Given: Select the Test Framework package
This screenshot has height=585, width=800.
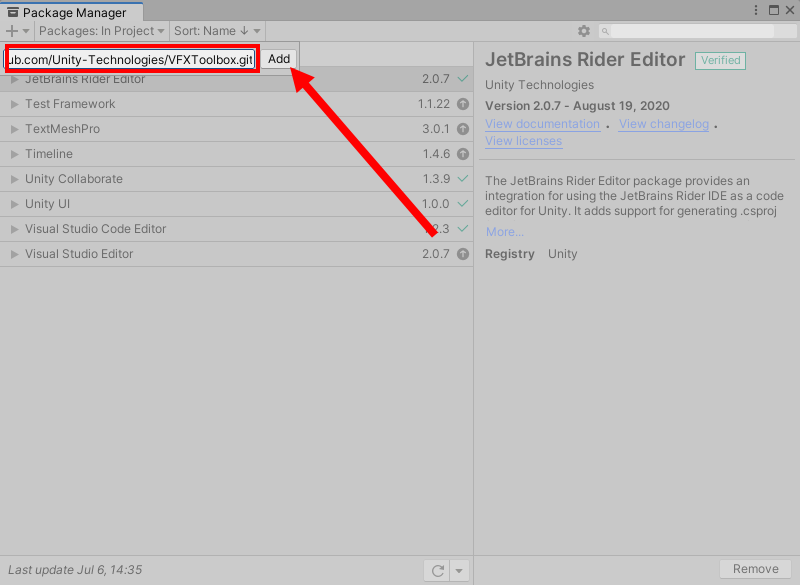Looking at the screenshot, I should click(x=236, y=104).
